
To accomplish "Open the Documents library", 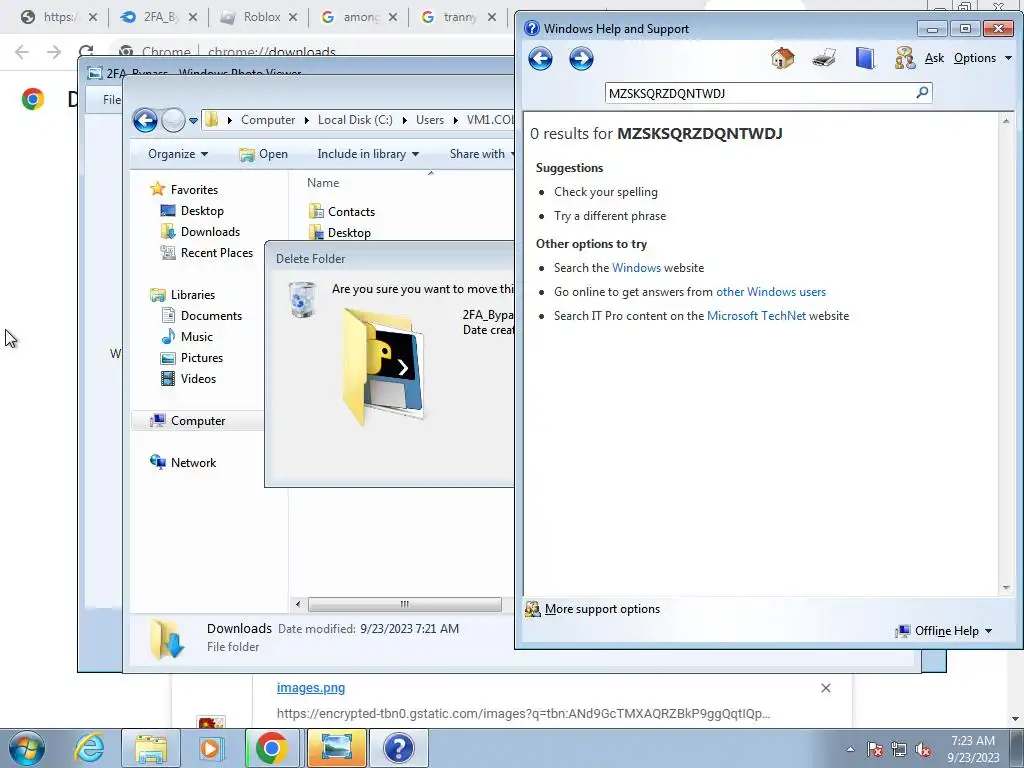I will [x=211, y=316].
